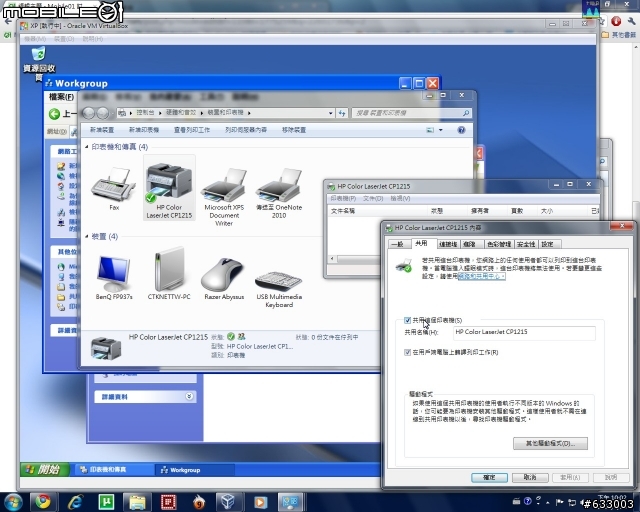Switch to the Security tab in printer properties
640x512 pixels.
[x=526, y=244]
